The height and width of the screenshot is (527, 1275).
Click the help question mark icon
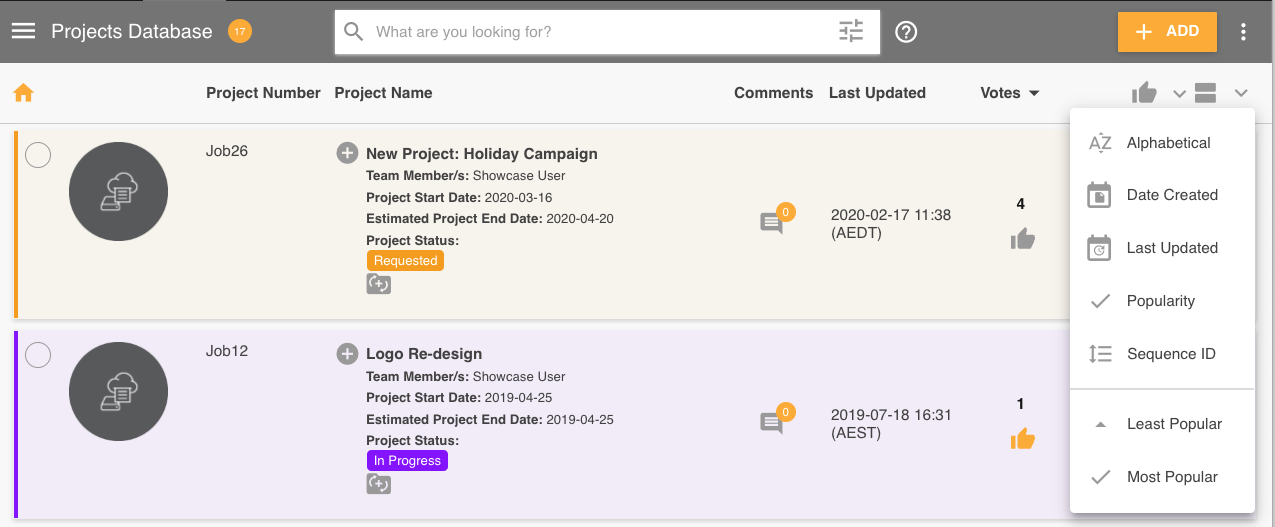[906, 32]
